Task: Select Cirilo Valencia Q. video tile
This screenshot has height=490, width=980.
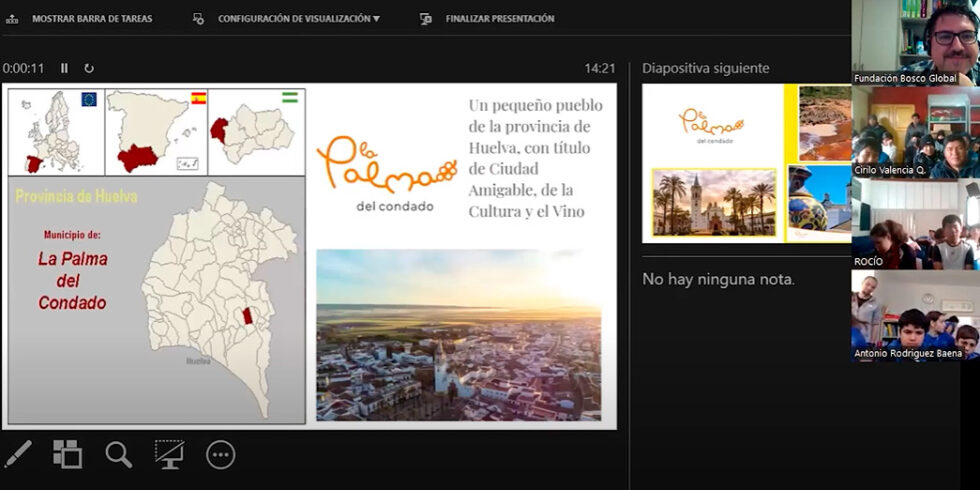Action: tap(915, 132)
